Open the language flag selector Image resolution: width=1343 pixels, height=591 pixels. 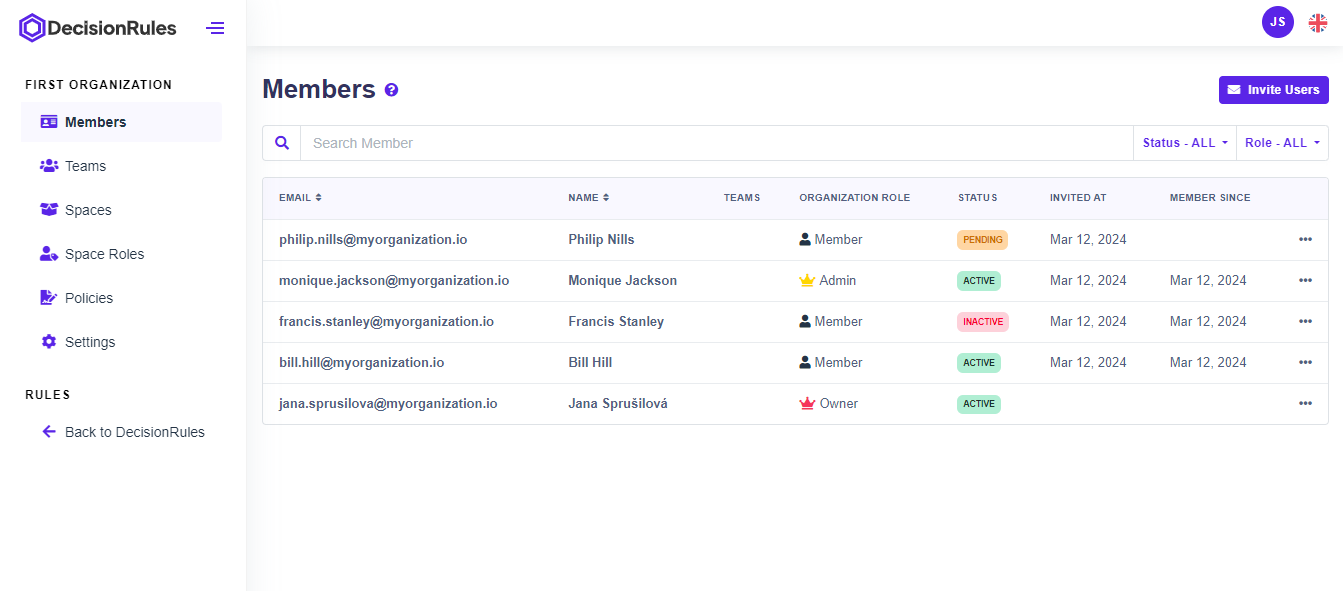point(1318,23)
